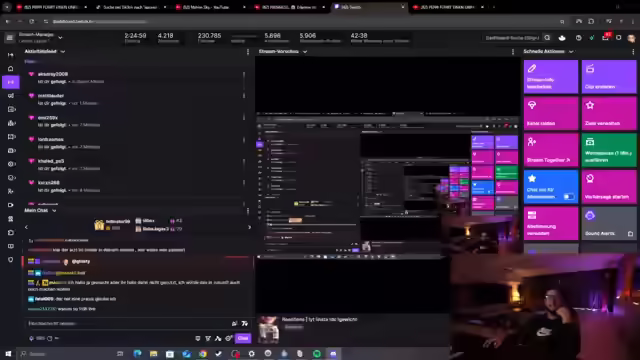The image size is (640, 360).
Task: Open the user avatar menu top right
Action: pos(631,38)
